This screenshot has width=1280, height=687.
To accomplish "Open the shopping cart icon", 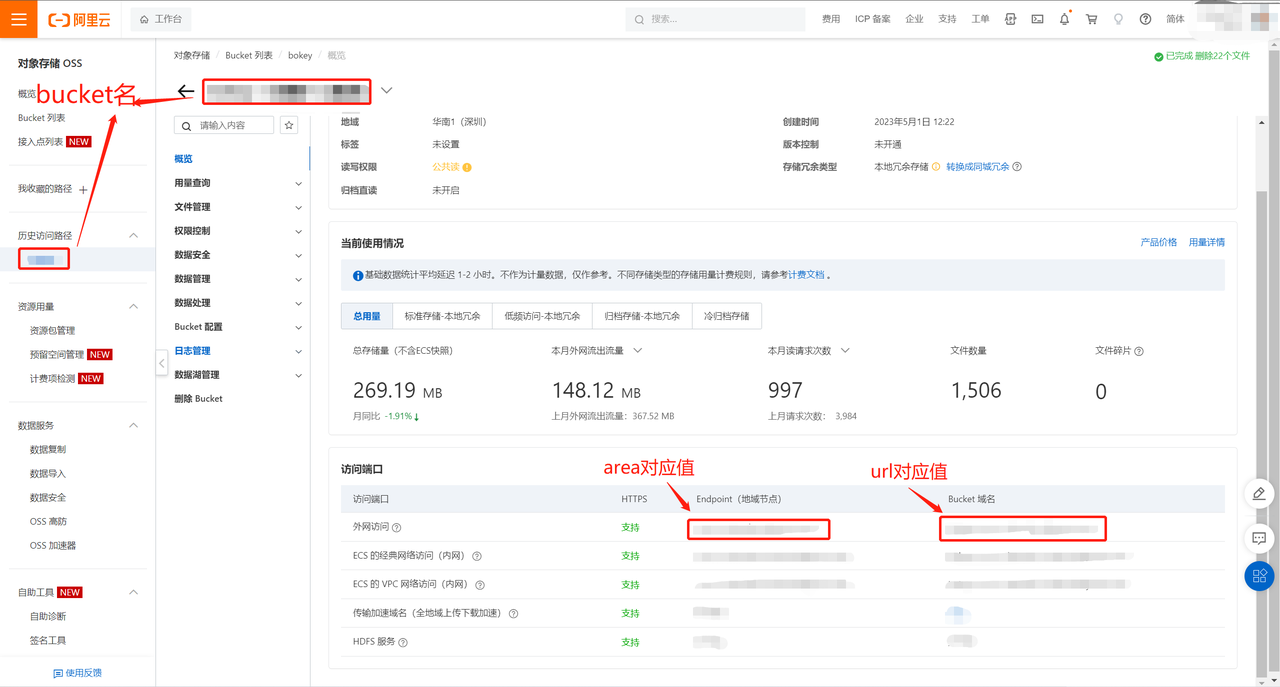I will click(1091, 19).
